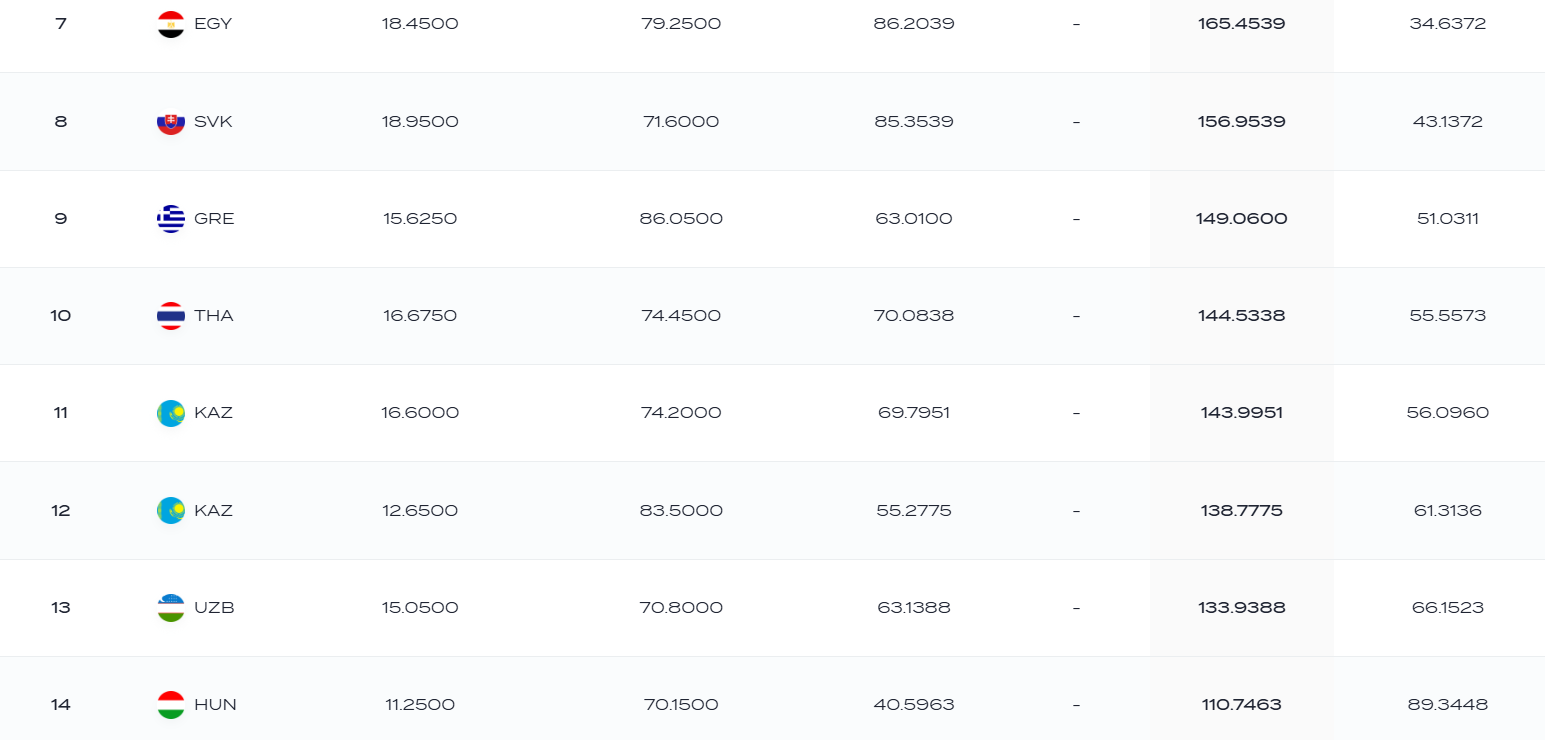
Task: Select the UZB country label
Action: point(214,608)
